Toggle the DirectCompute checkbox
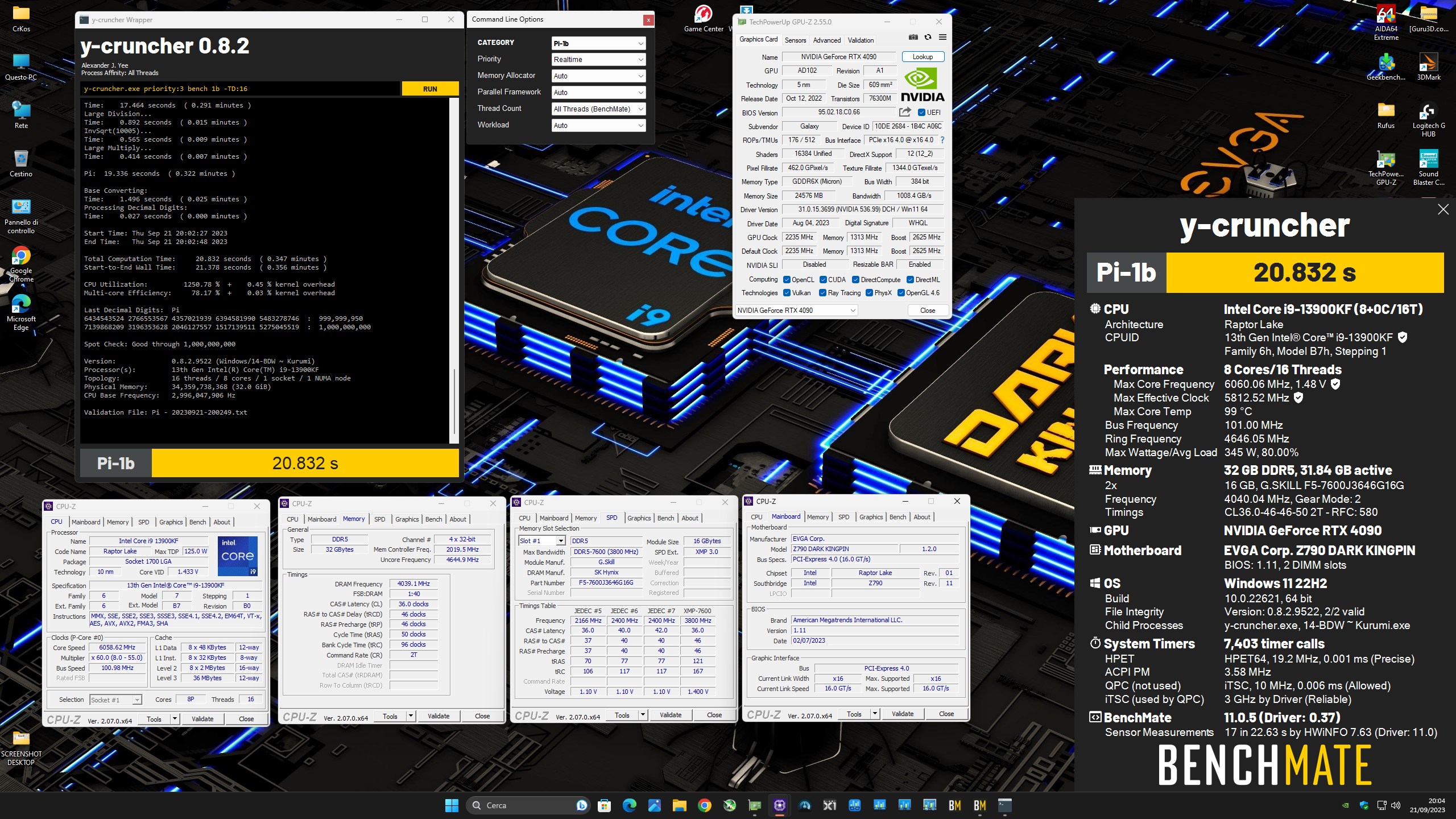Image resolution: width=1456 pixels, height=819 pixels. click(855, 280)
